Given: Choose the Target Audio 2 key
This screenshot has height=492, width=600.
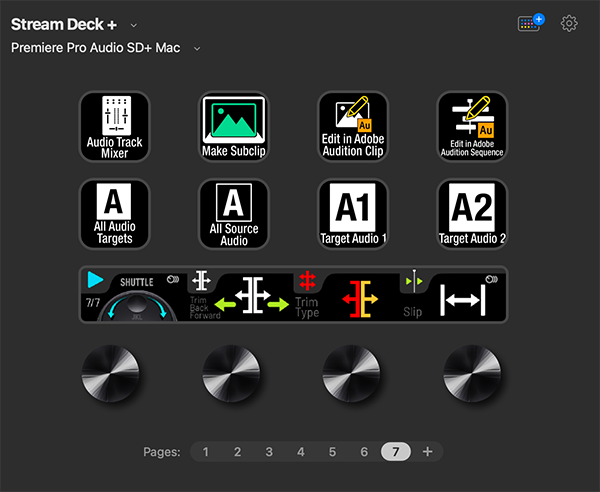Looking at the screenshot, I should coord(472,214).
